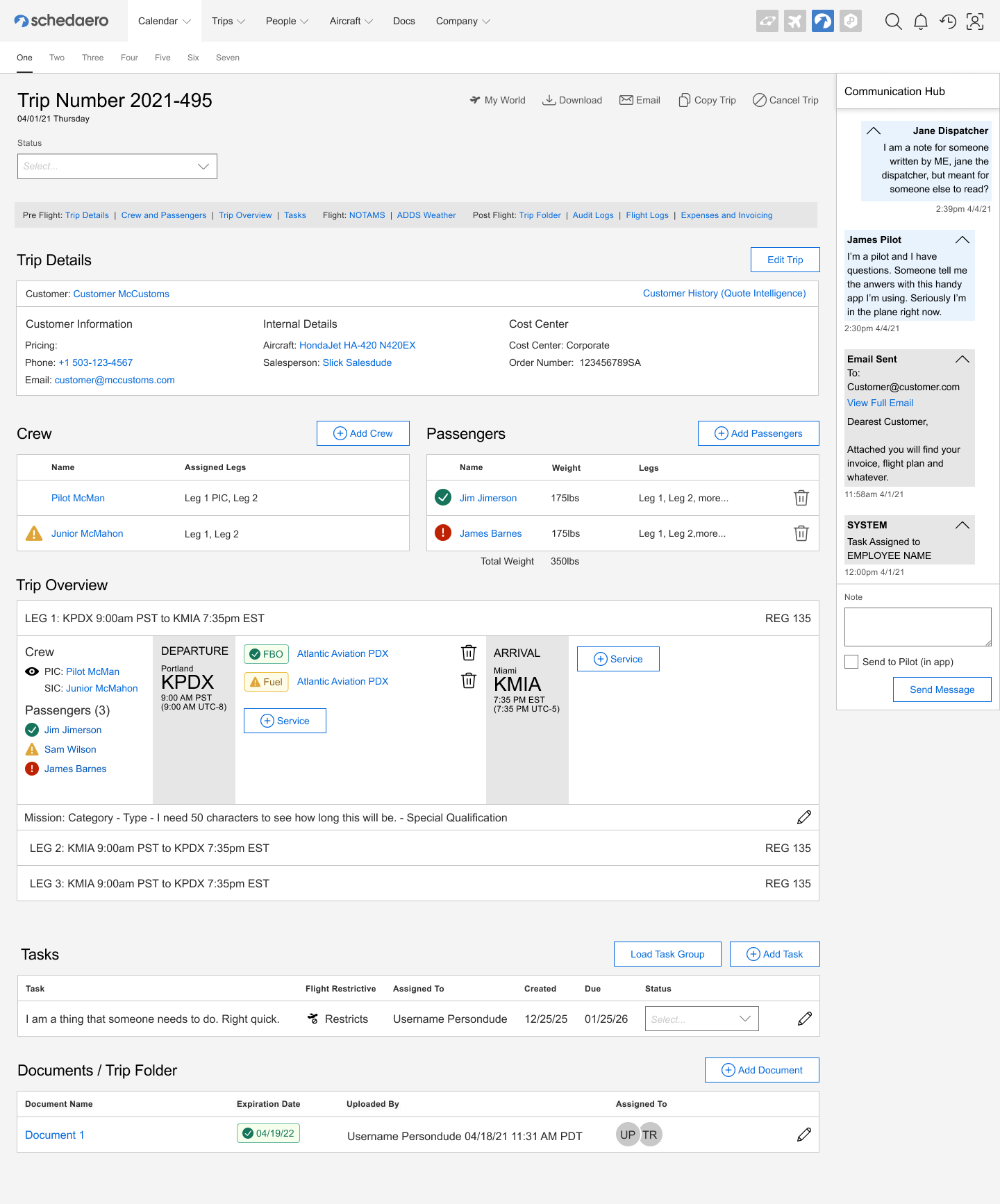Open the task Status select dropdown
This screenshot has width=1000, height=1204.
pyautogui.click(x=701, y=1019)
